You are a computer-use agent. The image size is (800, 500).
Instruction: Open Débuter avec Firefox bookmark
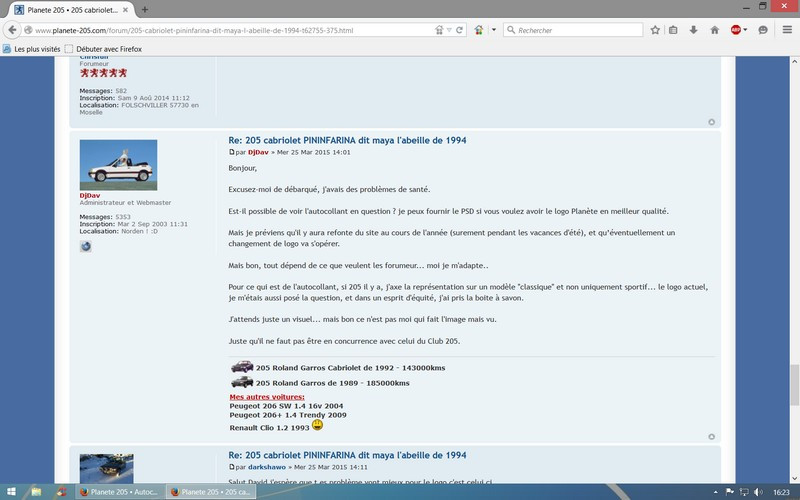point(103,49)
